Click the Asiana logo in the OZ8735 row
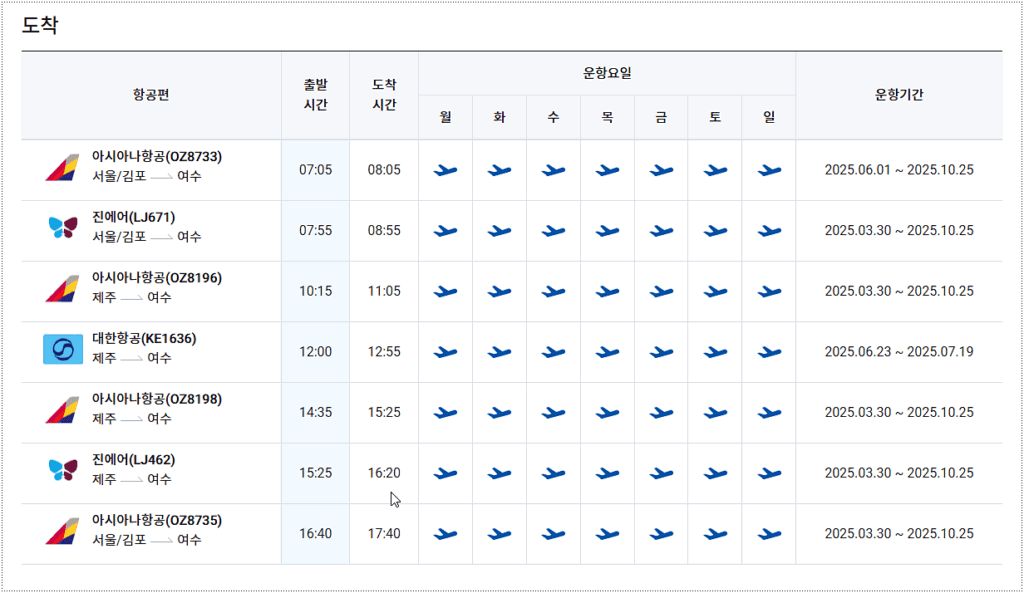 (62, 532)
